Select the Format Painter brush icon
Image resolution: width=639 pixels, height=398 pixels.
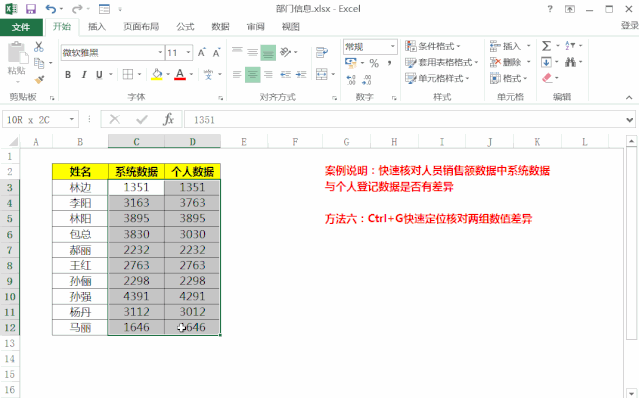pos(39,79)
